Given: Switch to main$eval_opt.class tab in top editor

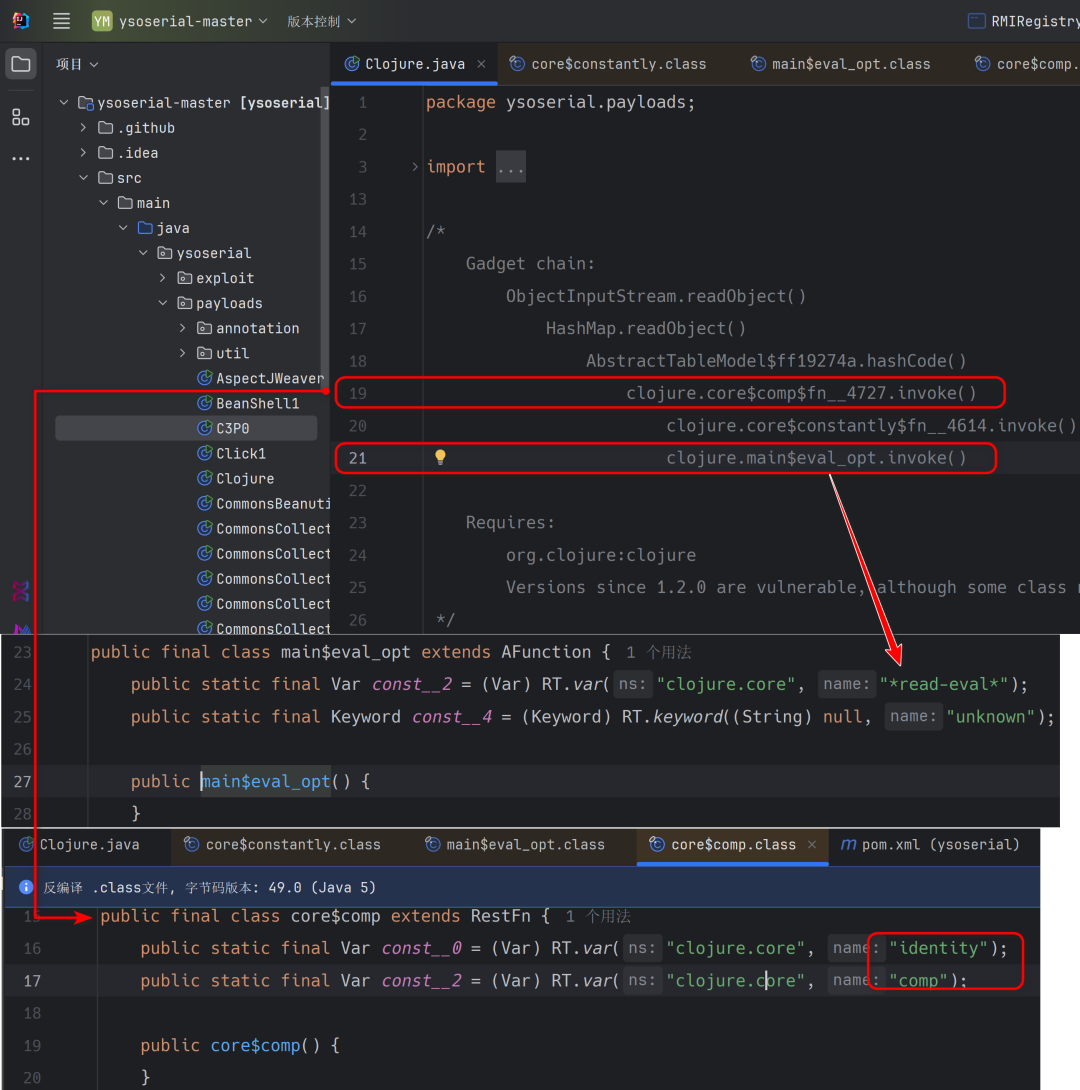Looking at the screenshot, I should (841, 64).
